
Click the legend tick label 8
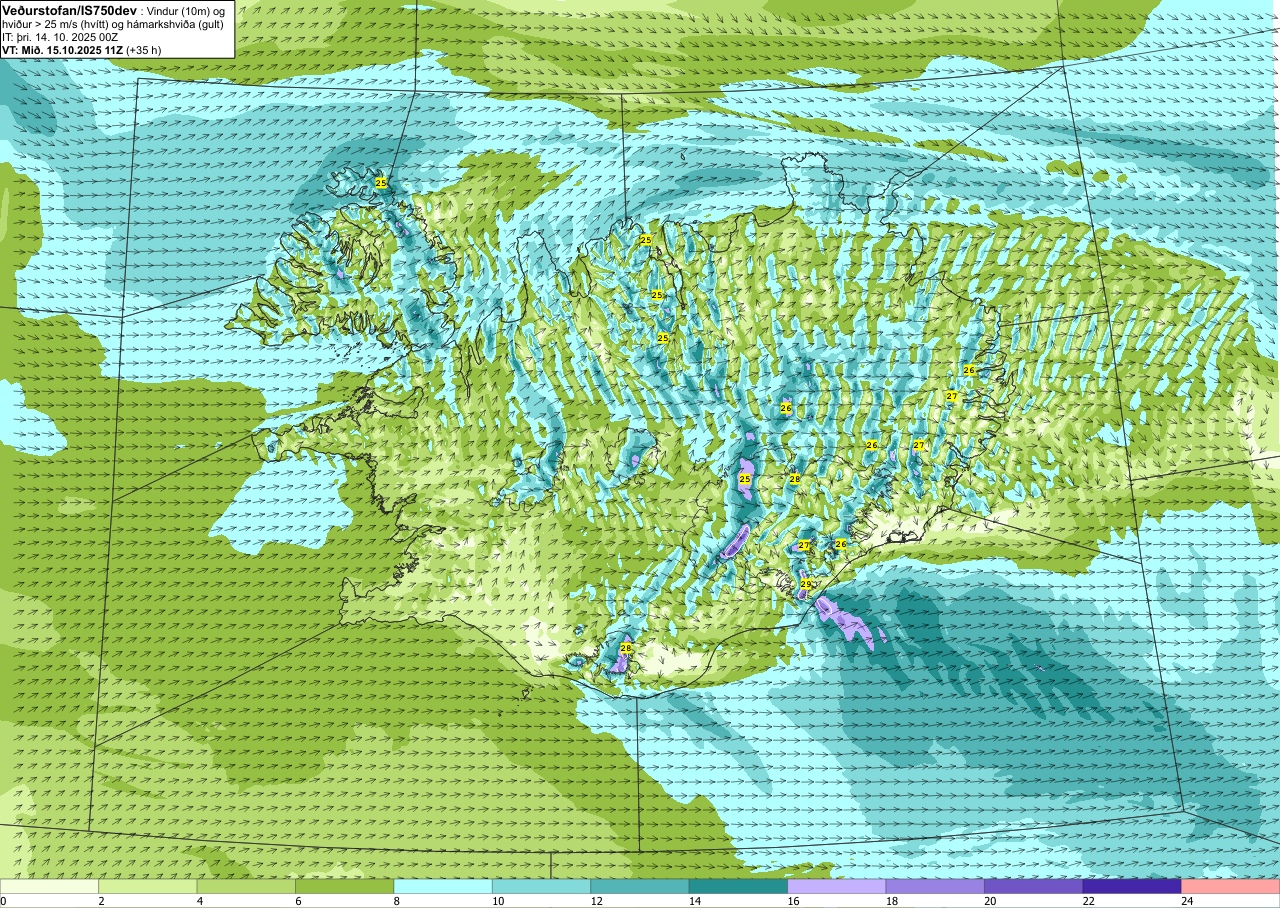point(397,901)
